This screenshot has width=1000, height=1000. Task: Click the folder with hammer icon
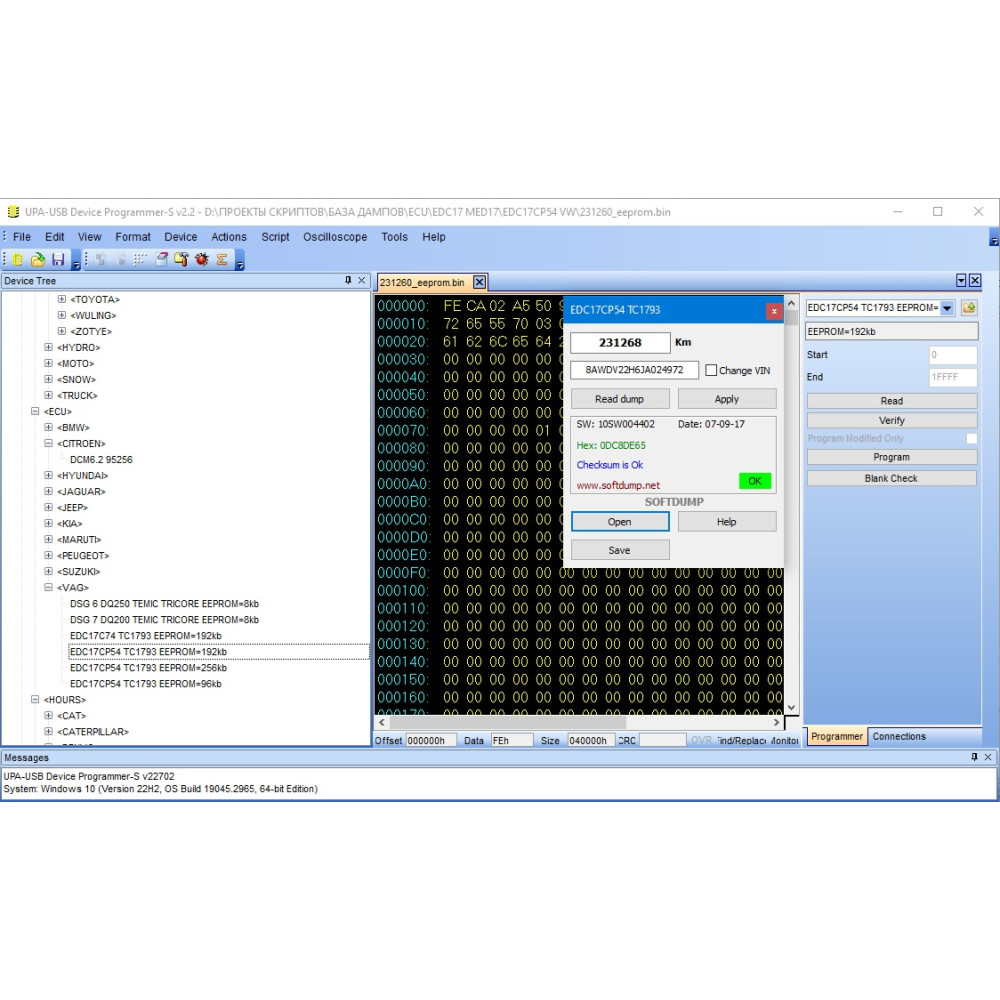181,260
